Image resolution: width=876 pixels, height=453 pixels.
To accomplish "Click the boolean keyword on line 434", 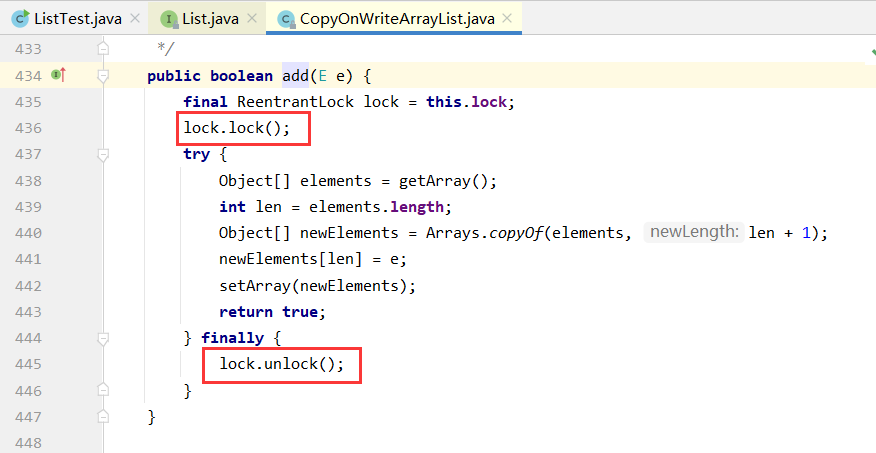I will [x=241, y=76].
